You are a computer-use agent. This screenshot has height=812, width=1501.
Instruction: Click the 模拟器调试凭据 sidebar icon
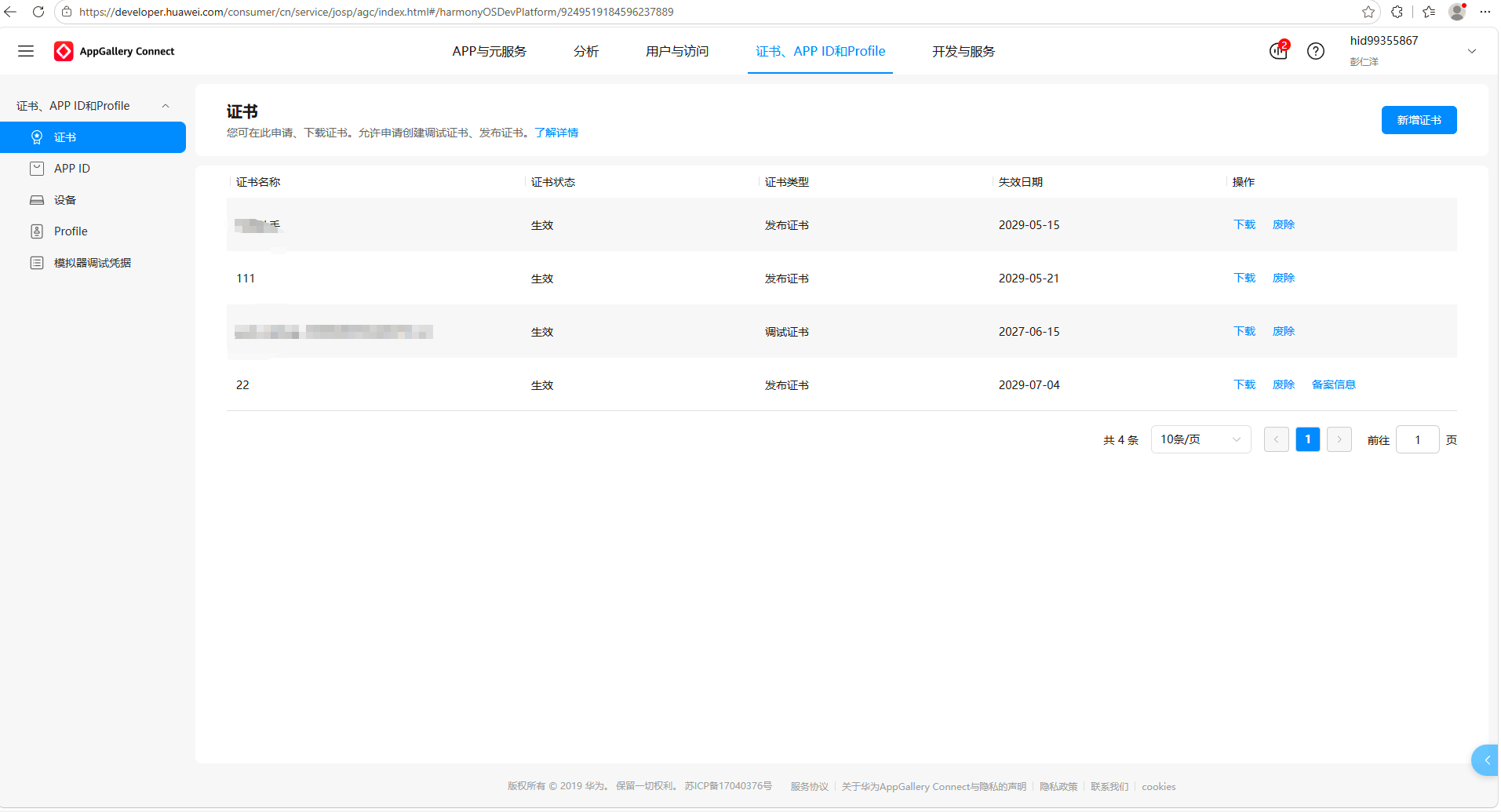pos(37,263)
